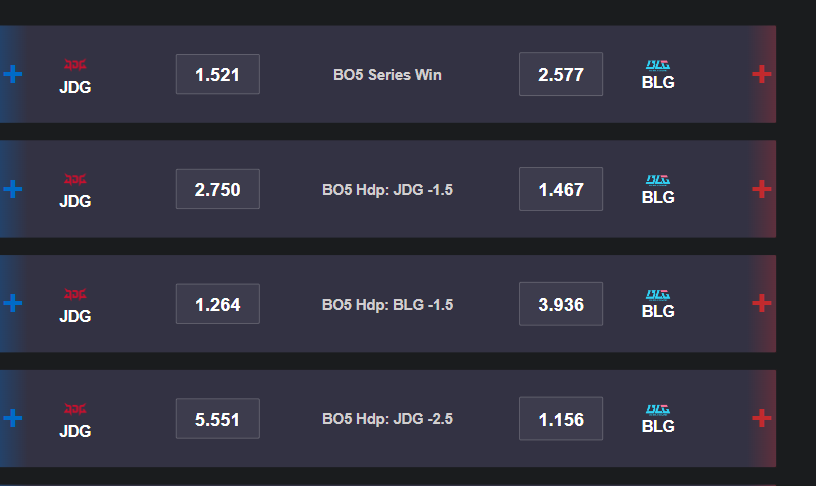Click JDG team logo in series win row
Image resolution: width=816 pixels, height=486 pixels.
(75, 65)
